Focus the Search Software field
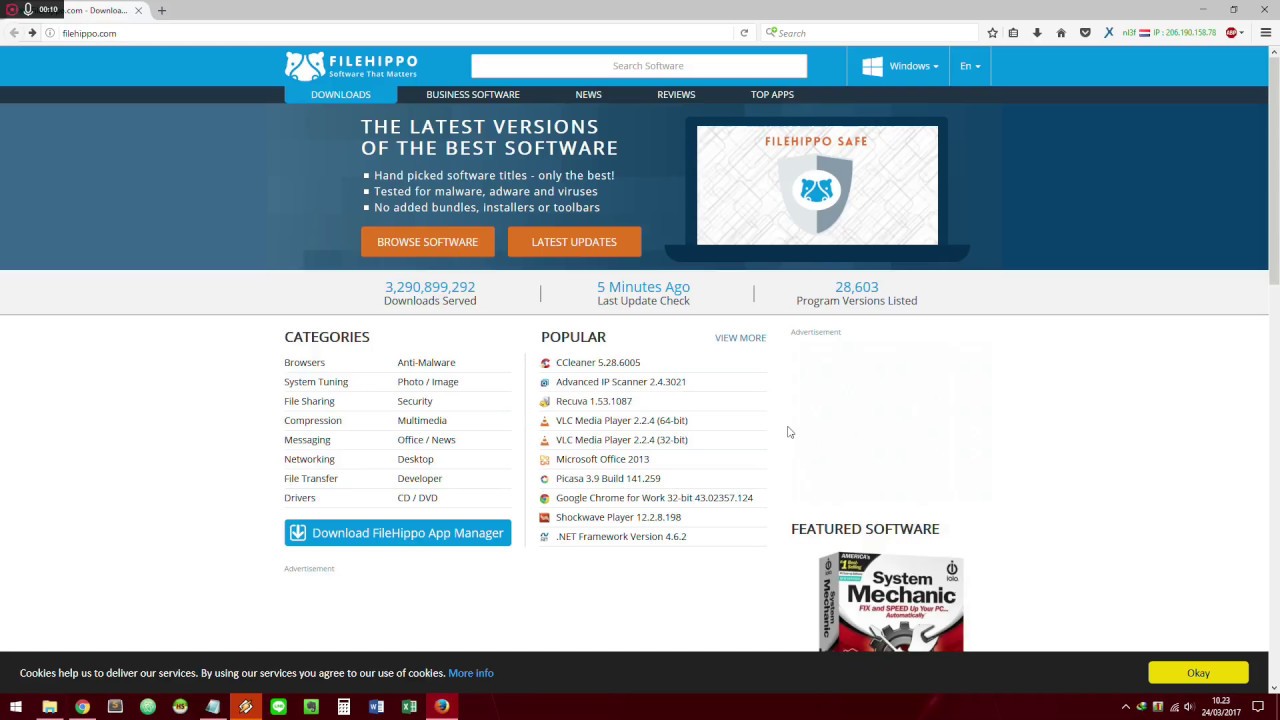The height and width of the screenshot is (720, 1280). point(639,66)
